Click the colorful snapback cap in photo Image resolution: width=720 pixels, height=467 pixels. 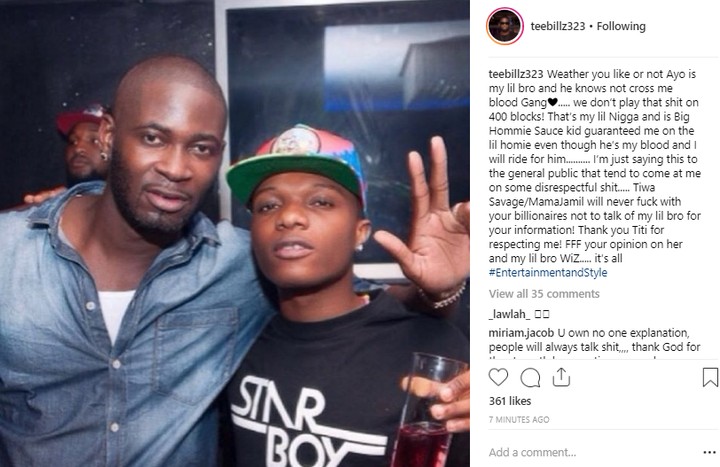pos(296,161)
